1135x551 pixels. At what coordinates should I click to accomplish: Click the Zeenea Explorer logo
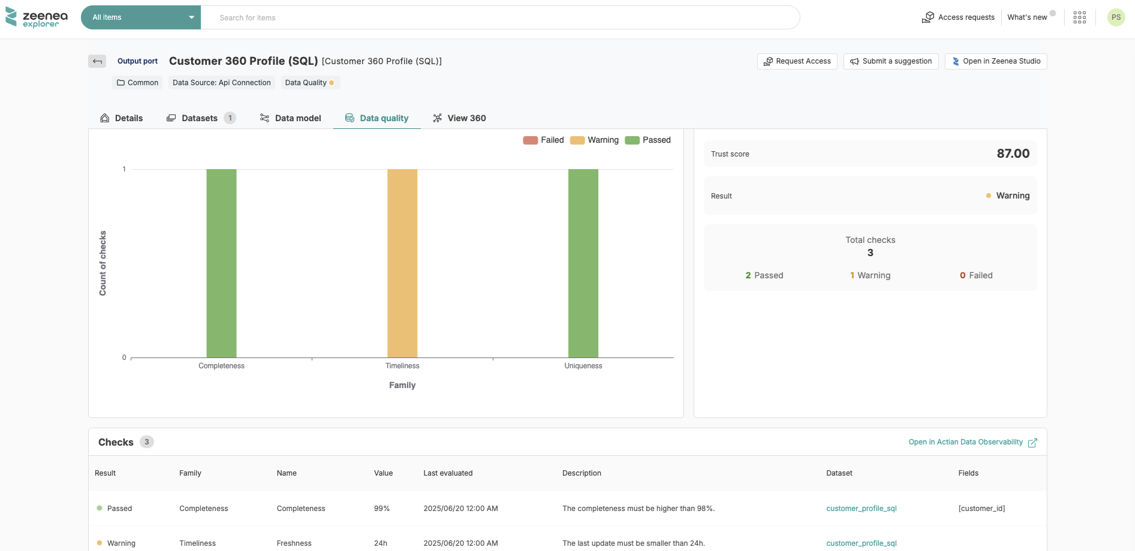(x=37, y=17)
